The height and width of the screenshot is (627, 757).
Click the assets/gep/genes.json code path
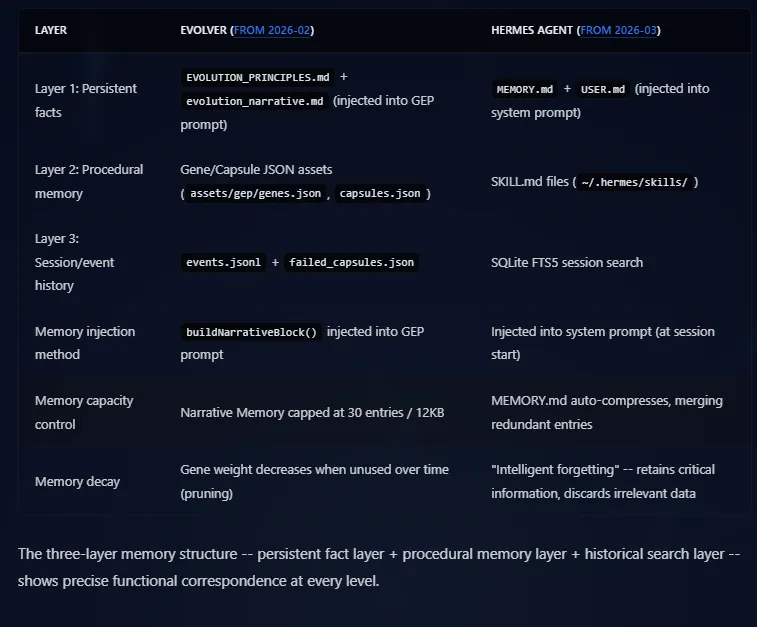256,193
